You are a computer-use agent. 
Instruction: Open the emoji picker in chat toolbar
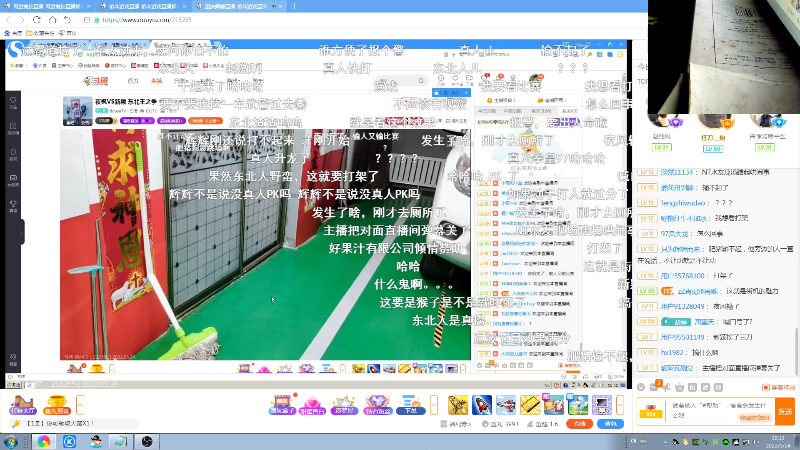[x=642, y=387]
